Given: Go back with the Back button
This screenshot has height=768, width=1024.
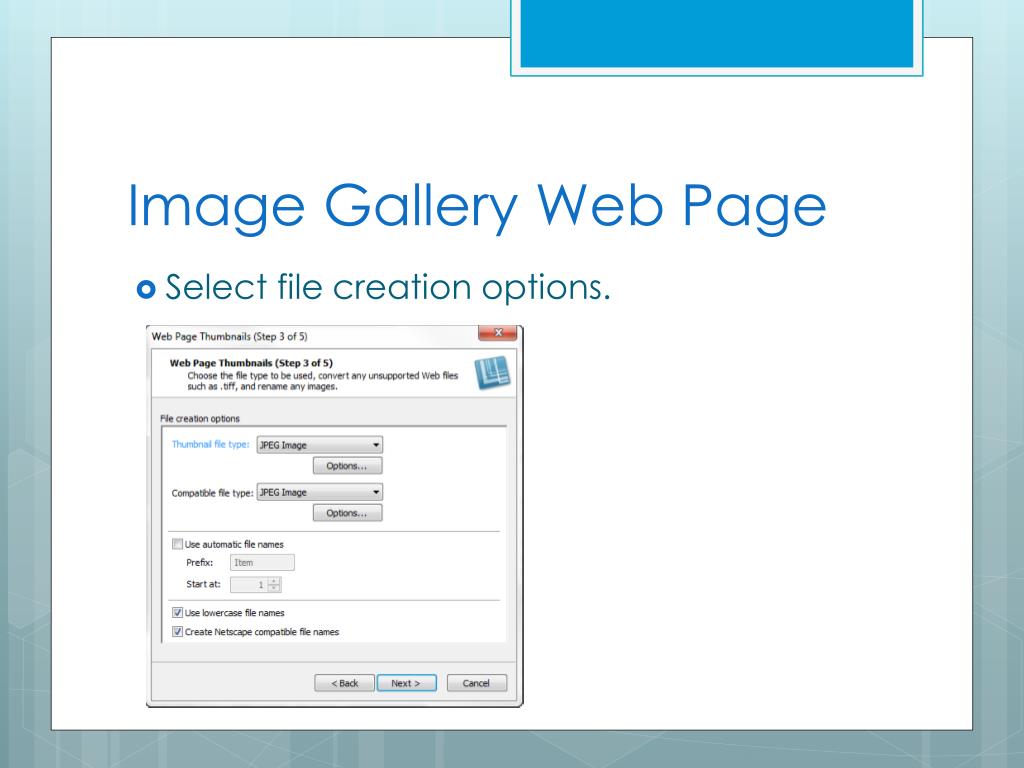Looking at the screenshot, I should click(x=344, y=683).
